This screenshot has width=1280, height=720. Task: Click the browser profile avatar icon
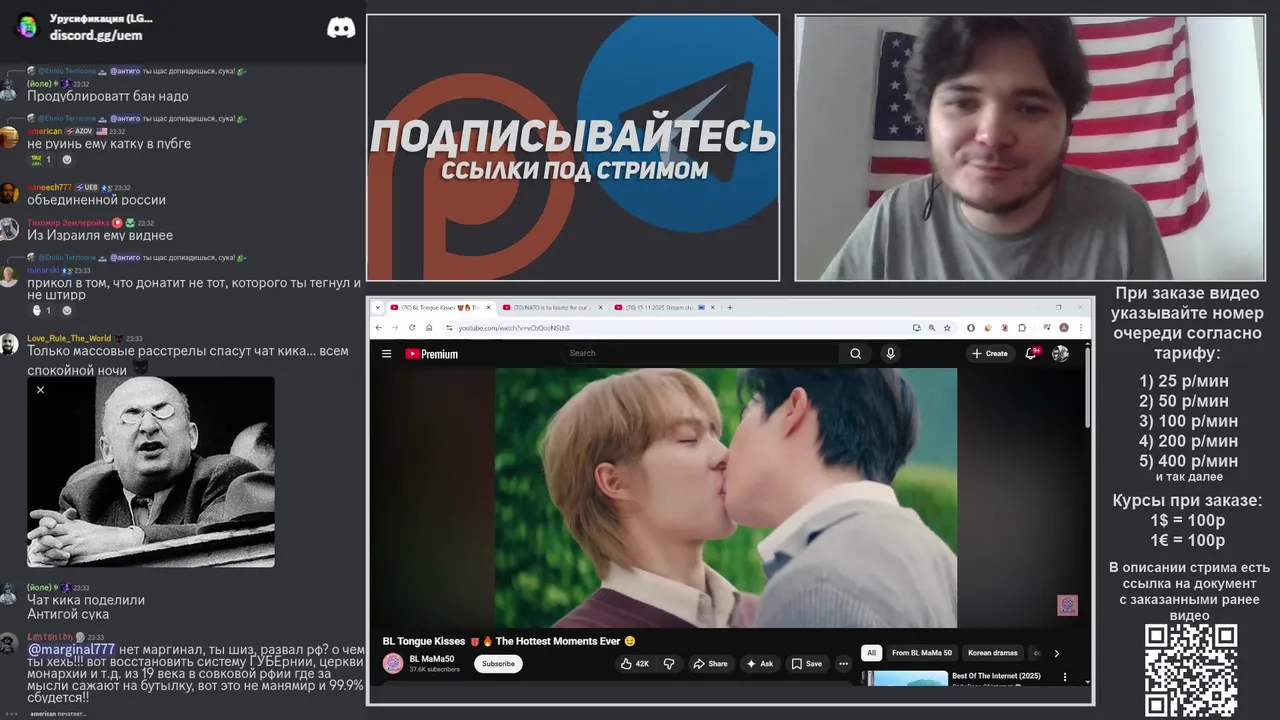point(1064,327)
